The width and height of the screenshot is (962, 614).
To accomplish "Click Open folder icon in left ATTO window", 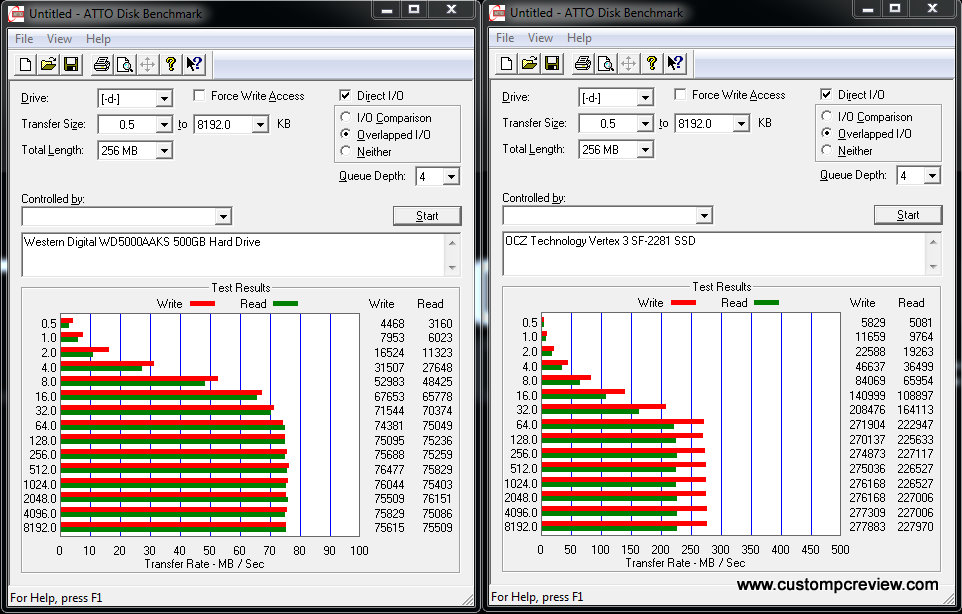I will pos(48,64).
